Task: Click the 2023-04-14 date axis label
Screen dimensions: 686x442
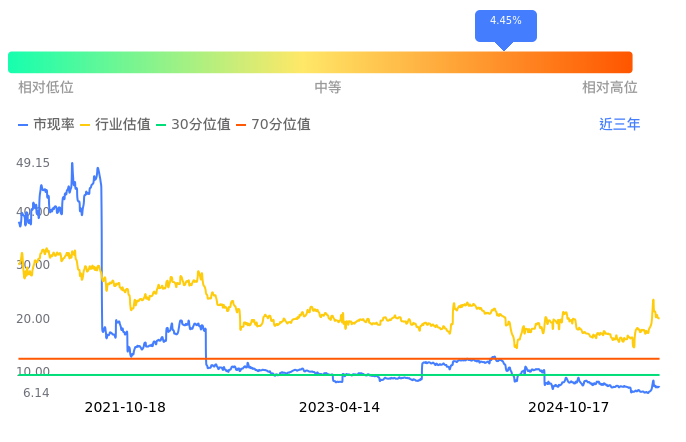Action: pos(340,408)
